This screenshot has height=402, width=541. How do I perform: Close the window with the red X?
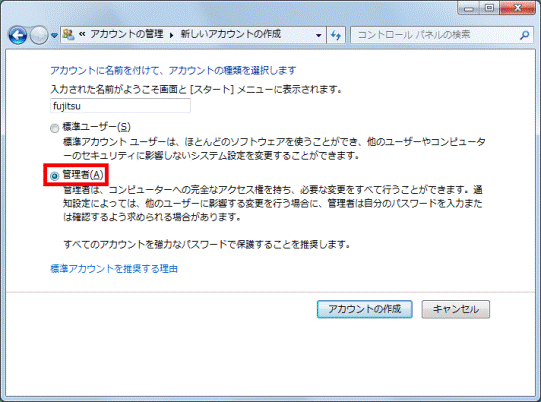pos(518,8)
